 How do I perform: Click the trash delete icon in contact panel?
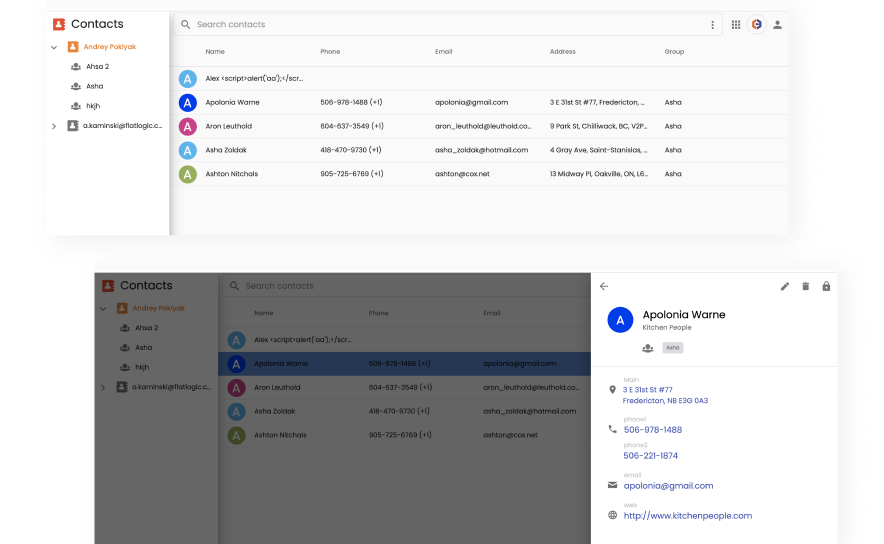[x=806, y=287]
